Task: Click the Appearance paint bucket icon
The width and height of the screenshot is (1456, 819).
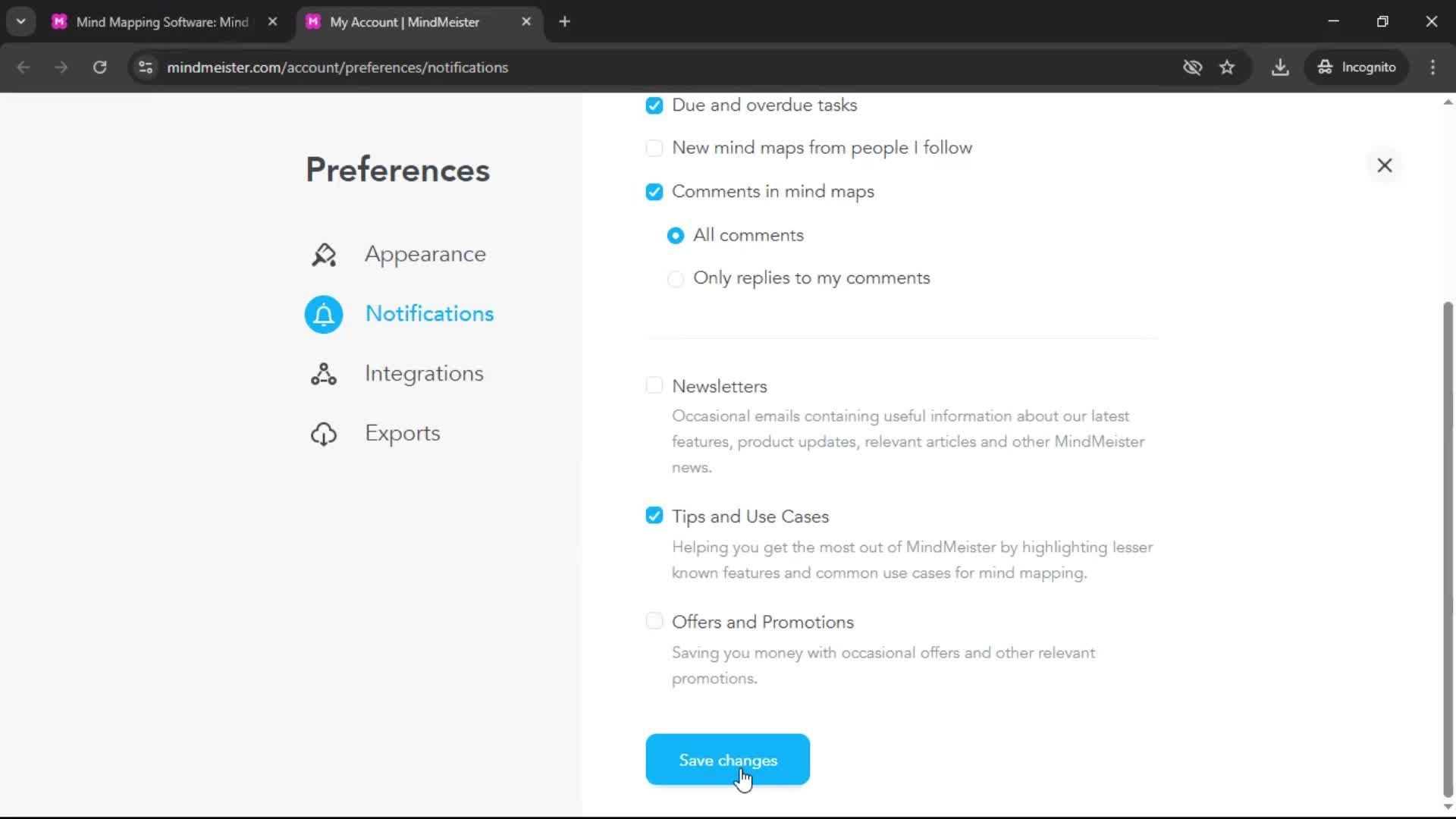Action: (x=324, y=255)
